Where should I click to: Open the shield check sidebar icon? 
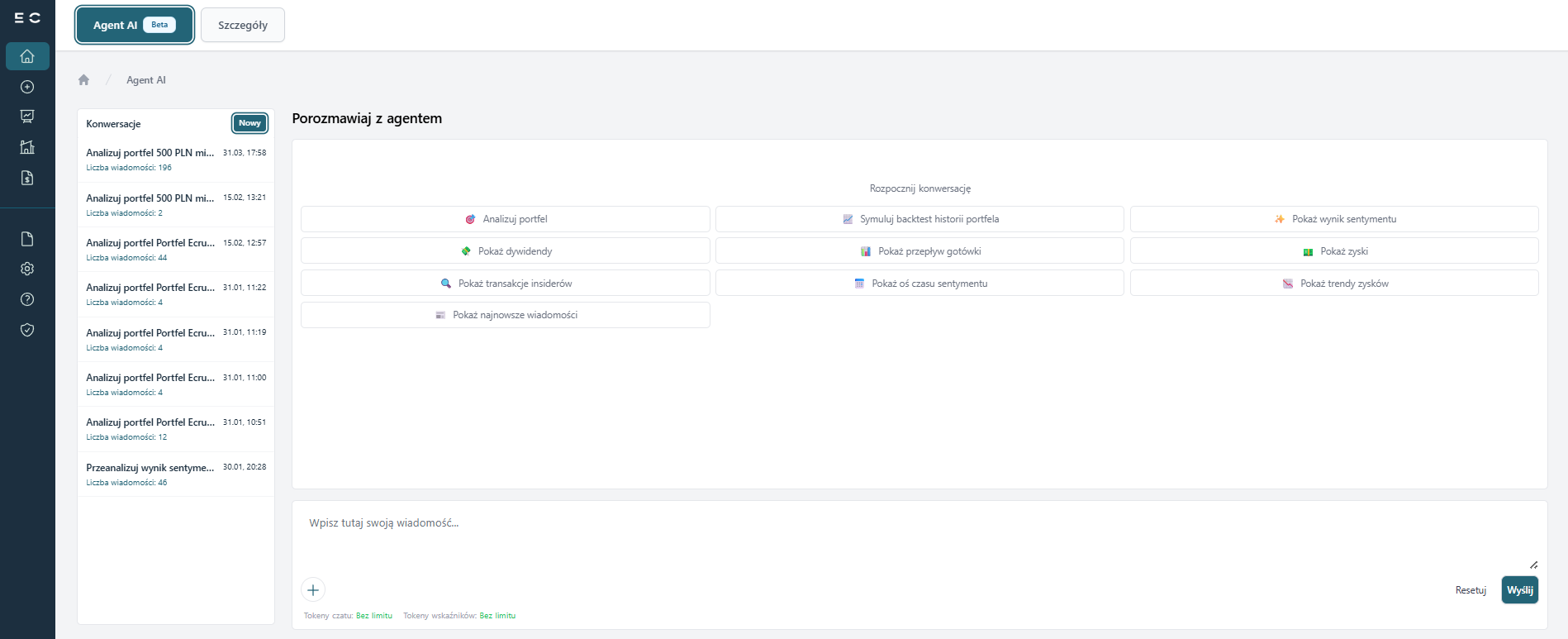(x=27, y=330)
